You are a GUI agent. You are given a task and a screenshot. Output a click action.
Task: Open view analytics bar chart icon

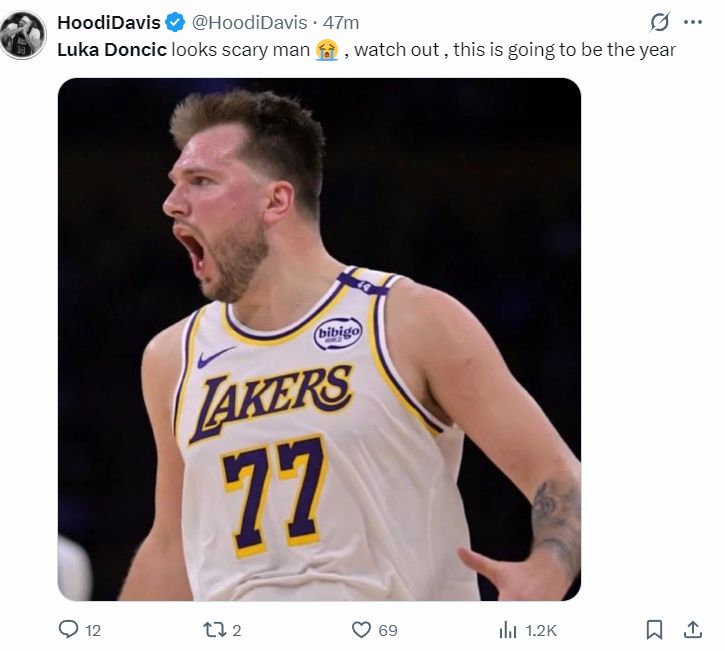pyautogui.click(x=508, y=630)
